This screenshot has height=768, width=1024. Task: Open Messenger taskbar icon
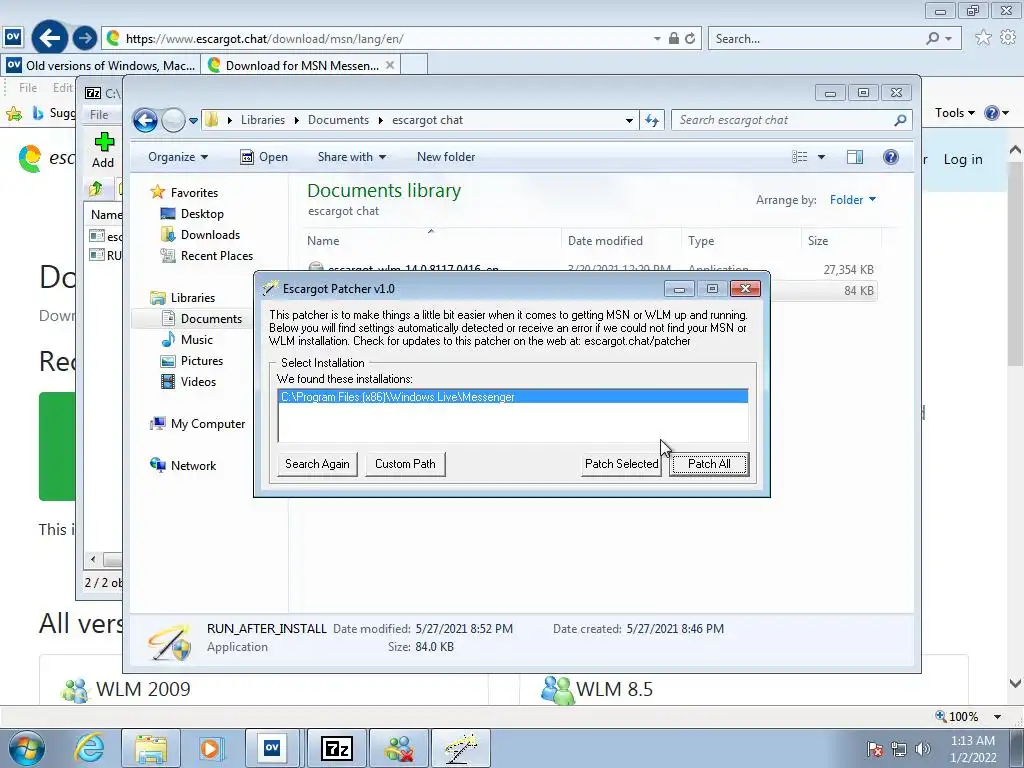[x=399, y=748]
